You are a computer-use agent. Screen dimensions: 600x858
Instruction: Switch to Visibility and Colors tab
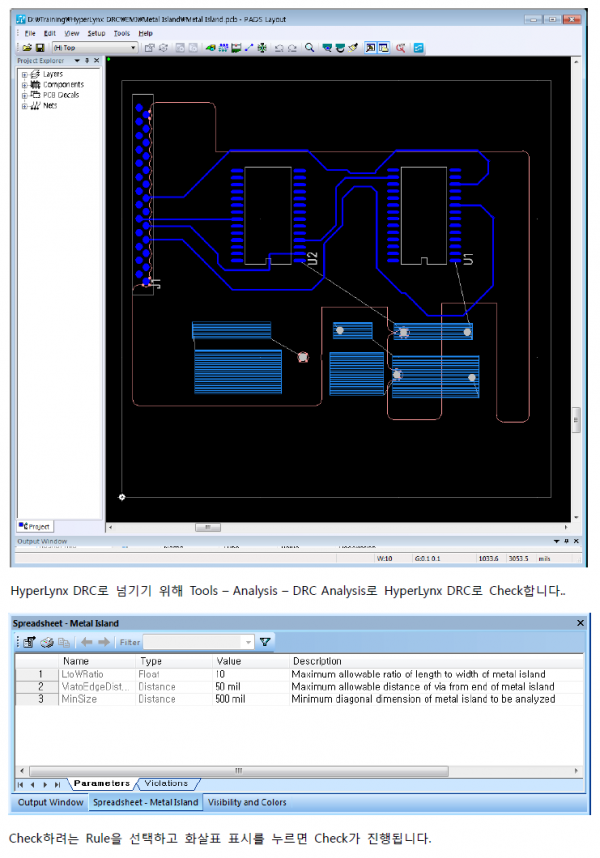click(x=246, y=802)
